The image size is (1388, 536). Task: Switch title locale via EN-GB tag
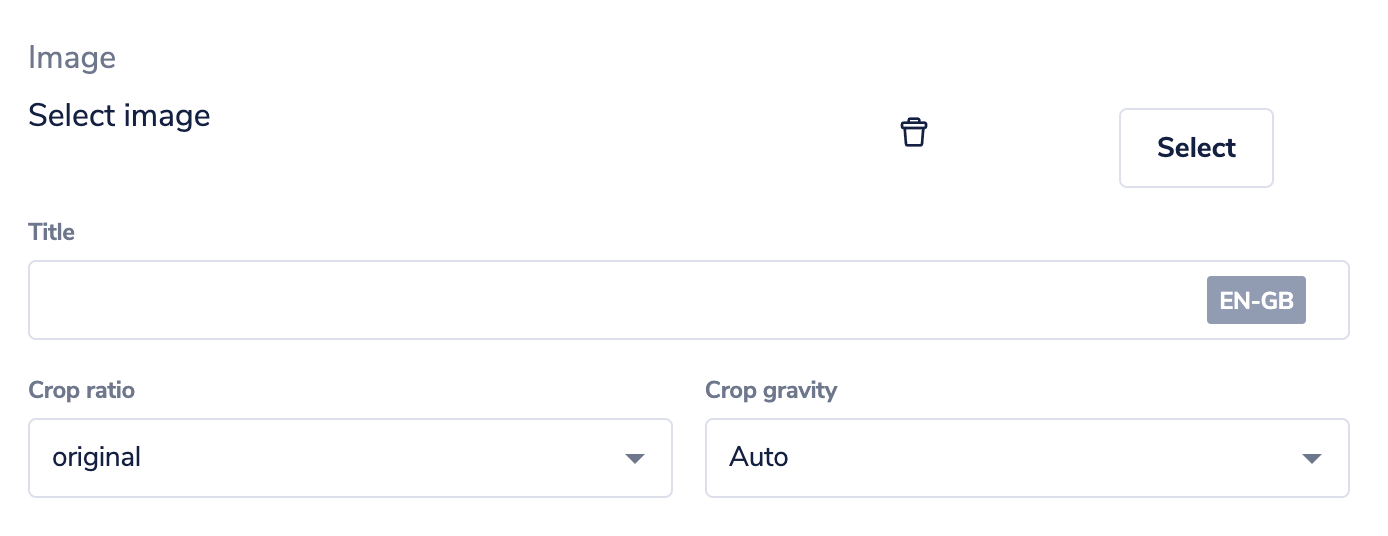click(x=1256, y=301)
